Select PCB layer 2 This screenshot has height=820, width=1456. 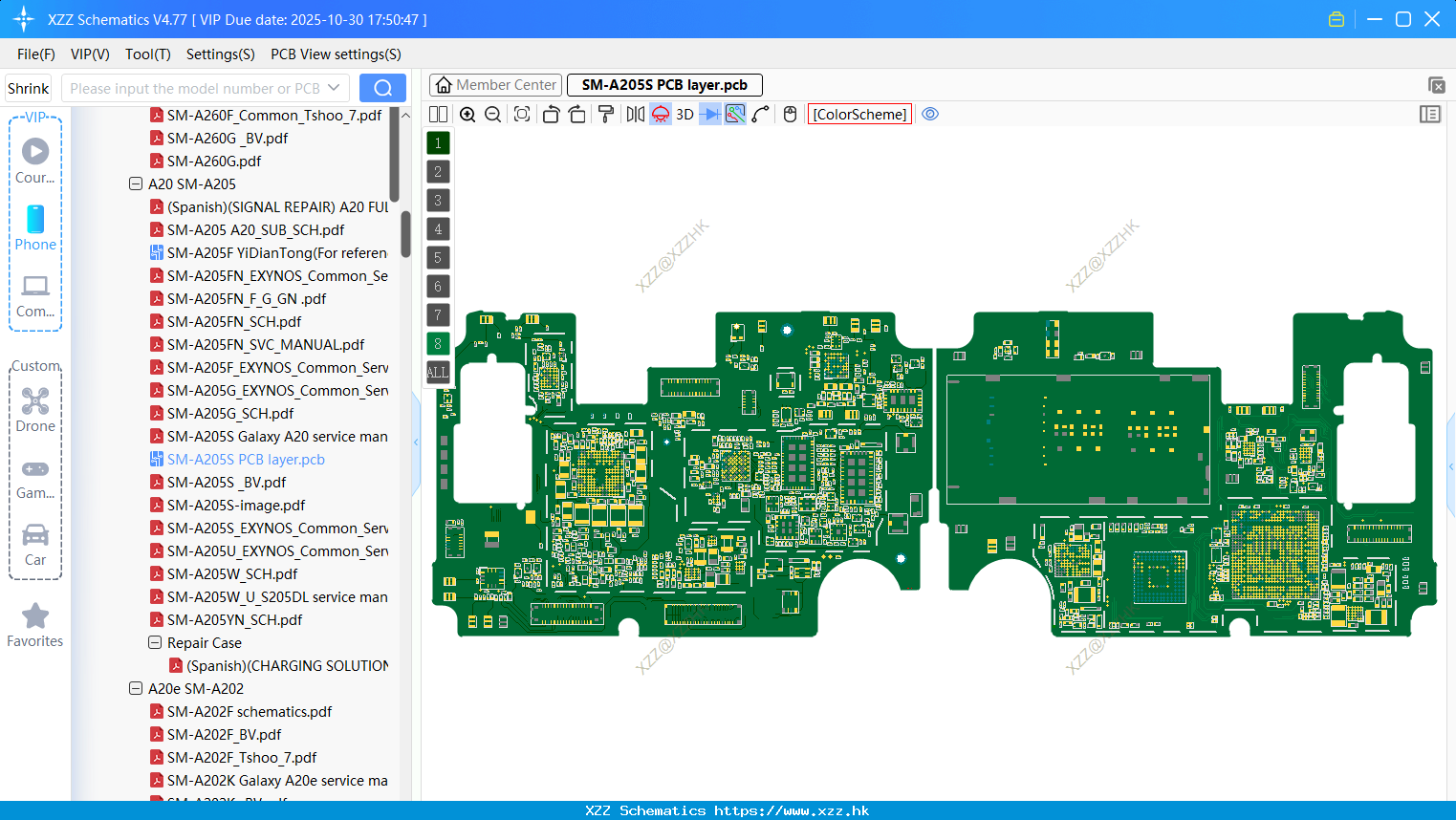pyautogui.click(x=438, y=172)
